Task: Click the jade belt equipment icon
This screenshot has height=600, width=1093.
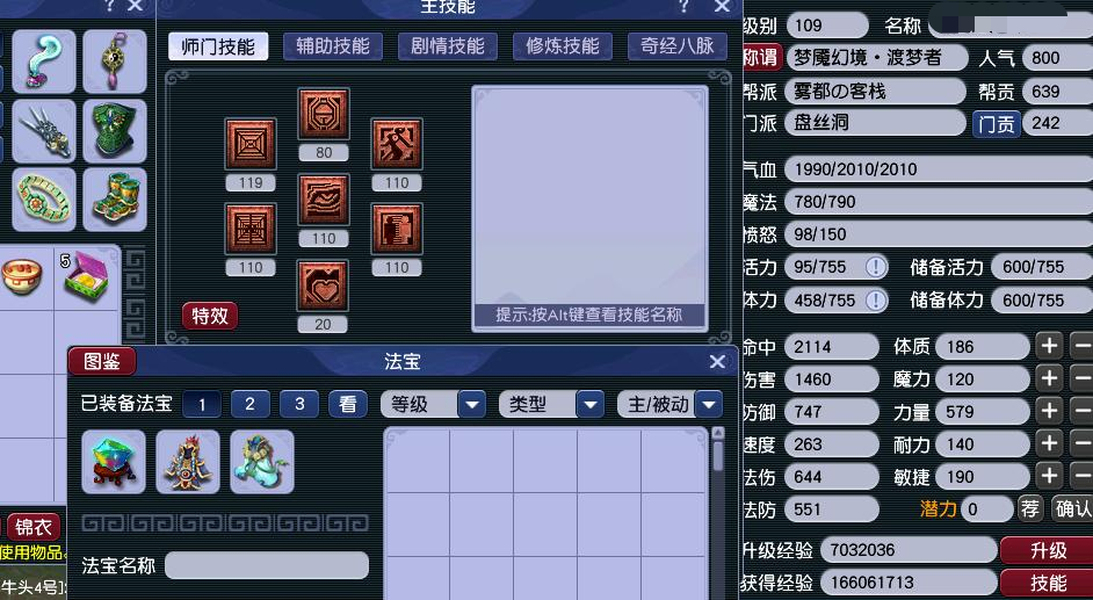Action: [44, 199]
